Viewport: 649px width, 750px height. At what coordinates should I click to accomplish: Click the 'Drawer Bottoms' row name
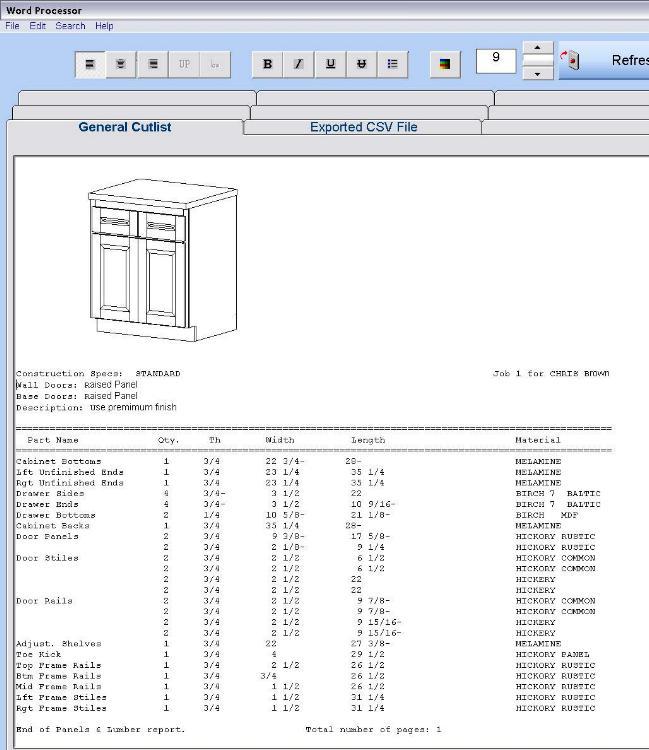pos(55,515)
